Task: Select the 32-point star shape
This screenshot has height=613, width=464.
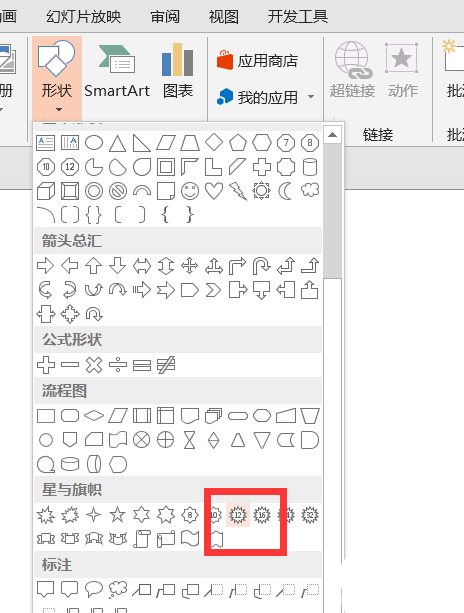Action: [x=310, y=515]
